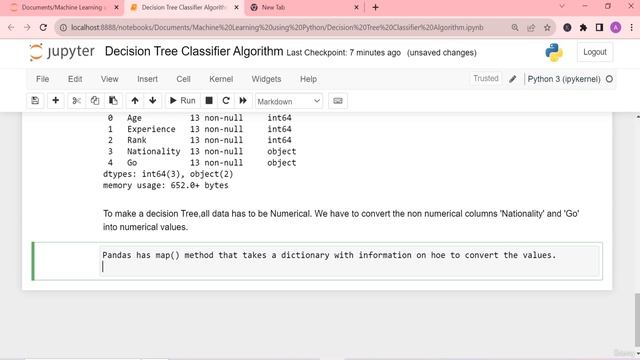640x360 pixels.
Task: Reload the current page
Action: coord(43,27)
